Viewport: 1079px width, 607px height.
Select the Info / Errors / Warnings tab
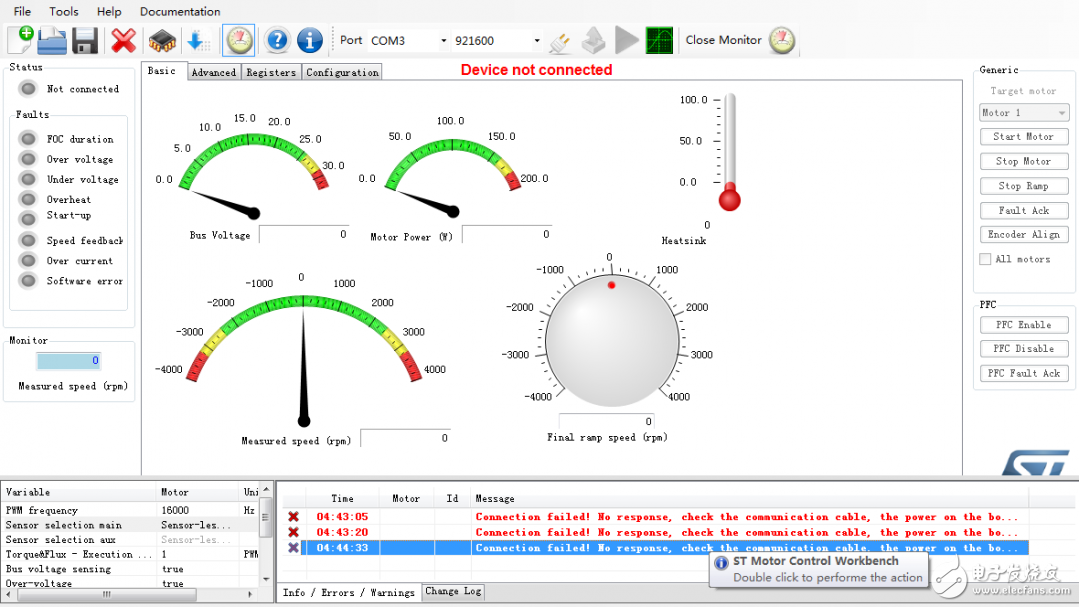[348, 592]
